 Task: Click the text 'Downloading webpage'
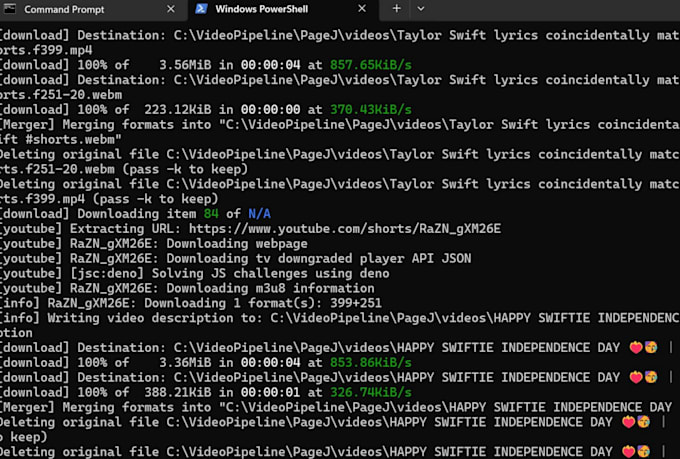237,243
